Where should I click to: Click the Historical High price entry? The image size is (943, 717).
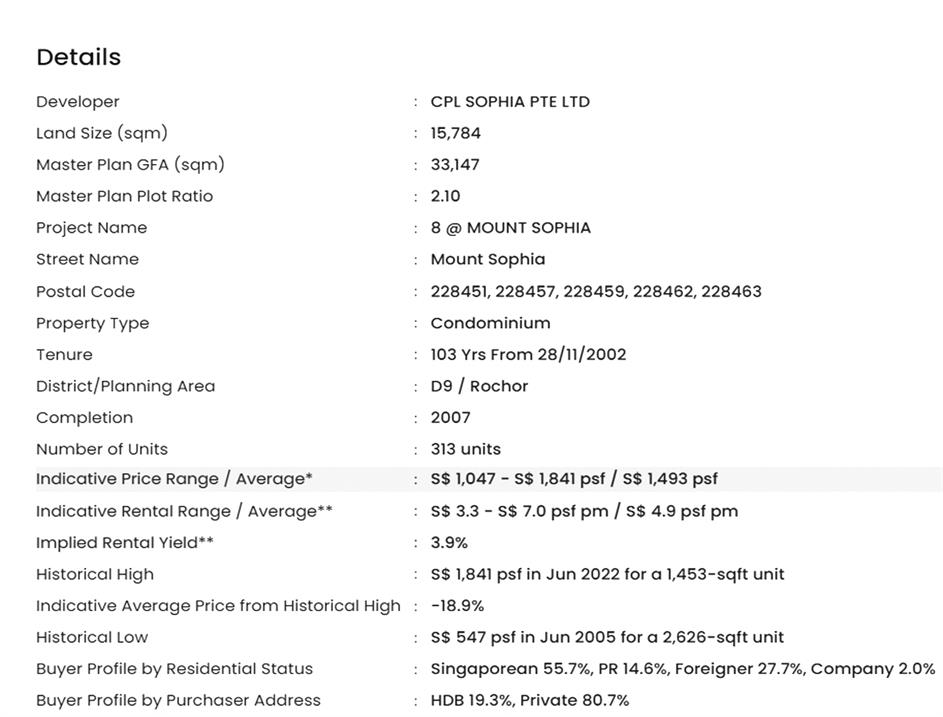point(607,574)
